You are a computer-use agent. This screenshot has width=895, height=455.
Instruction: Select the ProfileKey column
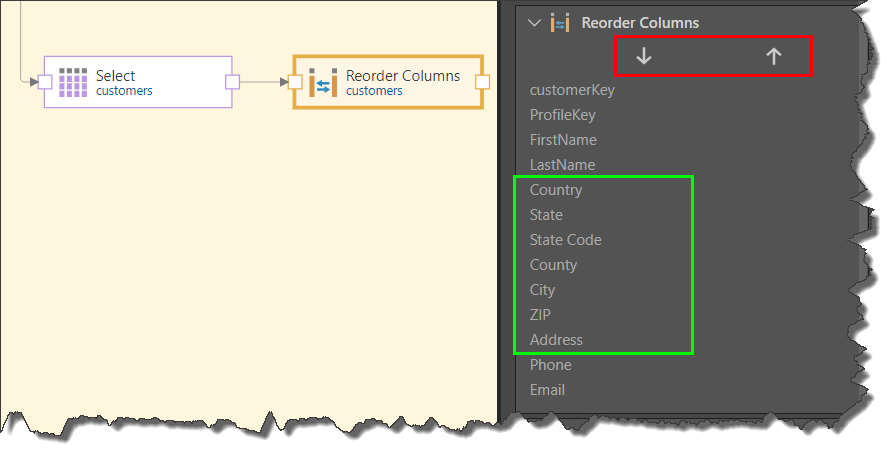click(562, 115)
